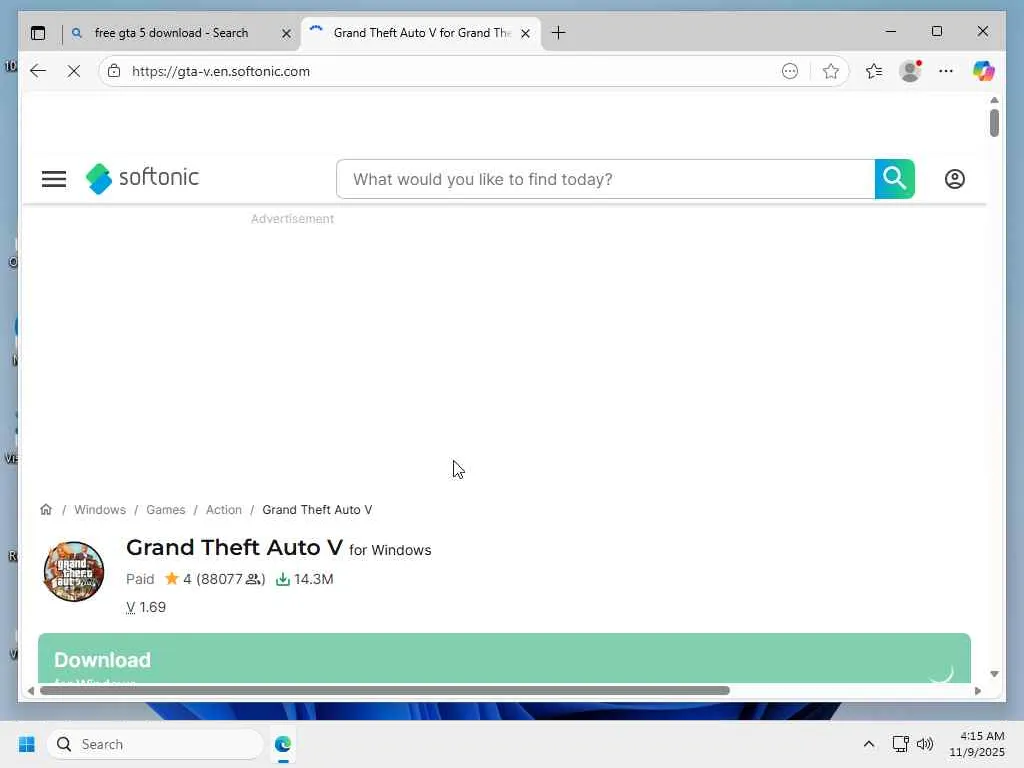
Task: Click the scroll right arrow
Action: [x=978, y=690]
